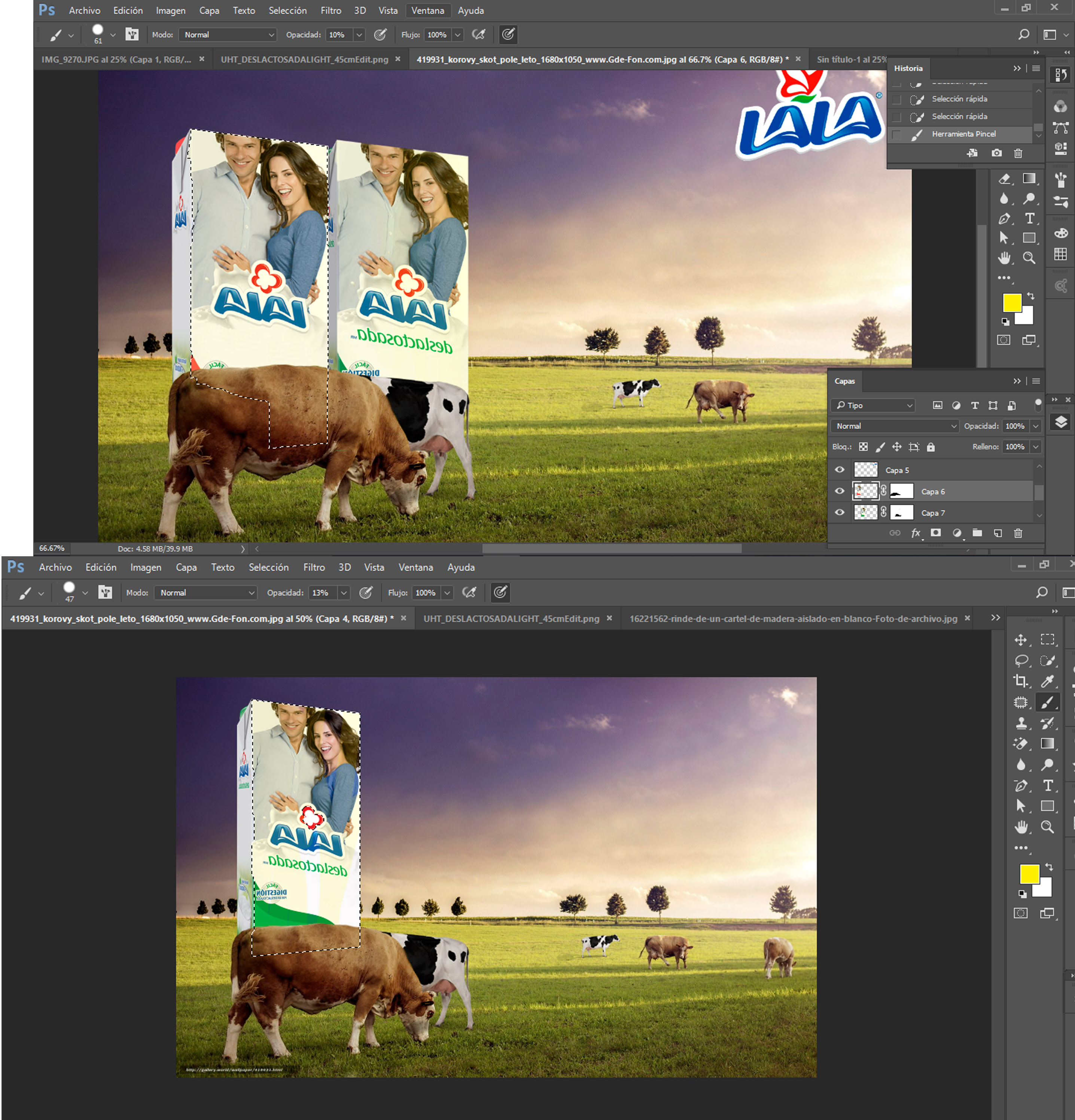Click Capa 6 layer mask thumbnail
This screenshot has height=1120, width=1075.
point(901,491)
